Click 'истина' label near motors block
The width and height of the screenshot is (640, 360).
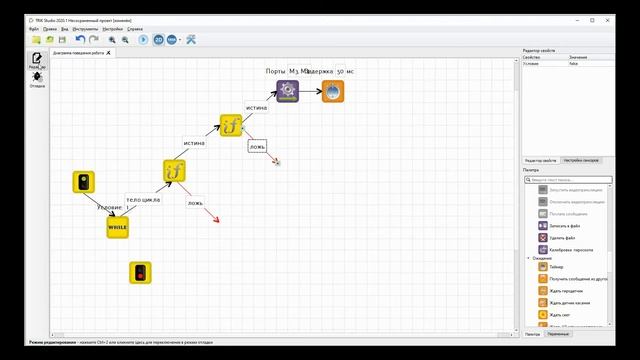coord(256,108)
